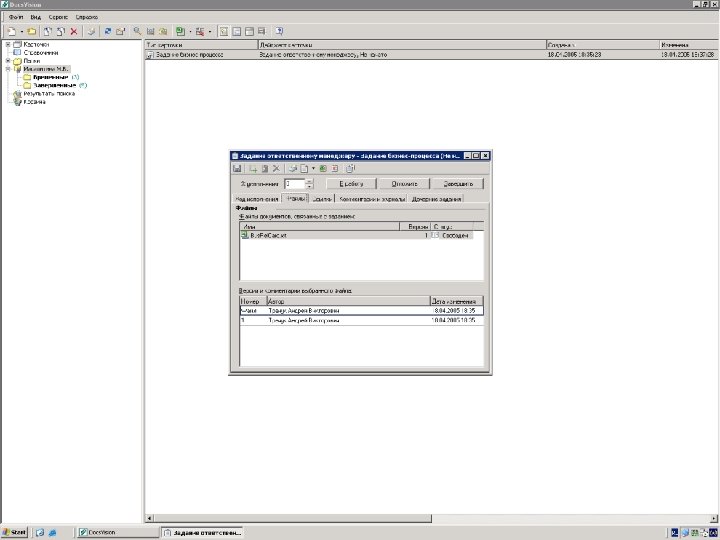Click the red document icon in dialog toolbar
The width and height of the screenshot is (720, 540).
(x=335, y=169)
